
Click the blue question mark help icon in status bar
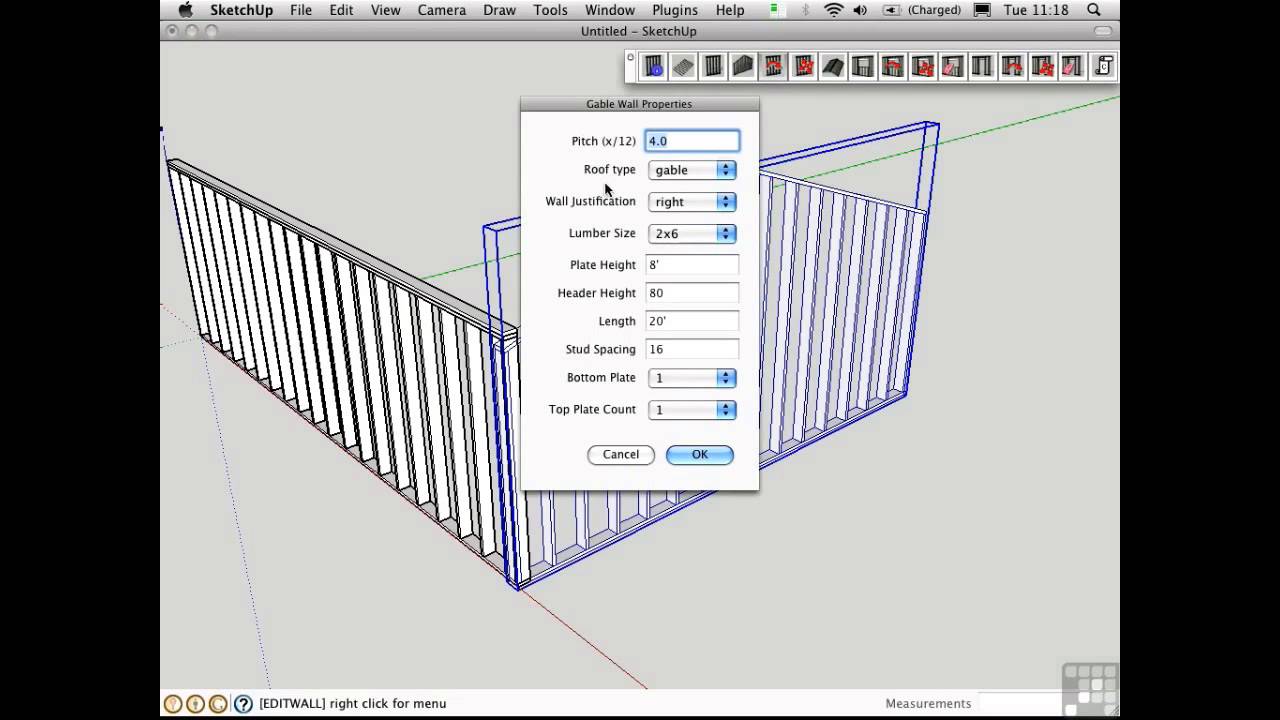[243, 704]
